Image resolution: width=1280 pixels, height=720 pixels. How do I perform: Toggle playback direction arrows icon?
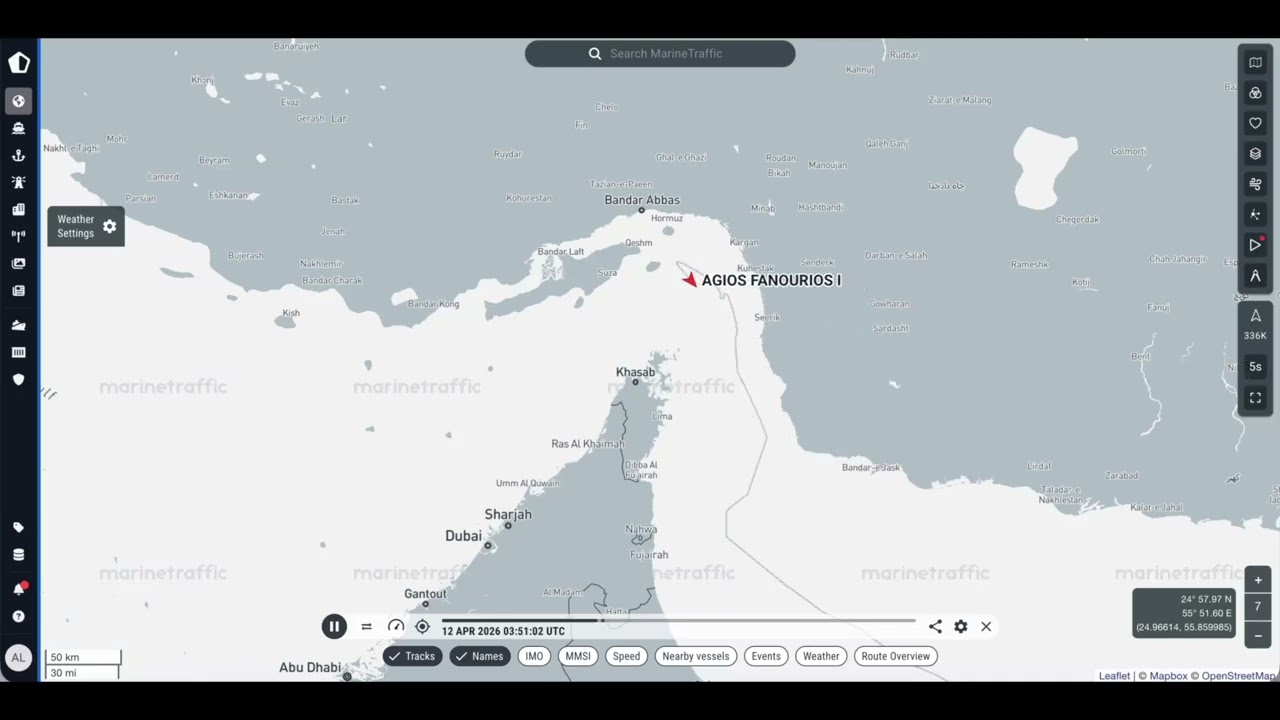pyautogui.click(x=366, y=627)
